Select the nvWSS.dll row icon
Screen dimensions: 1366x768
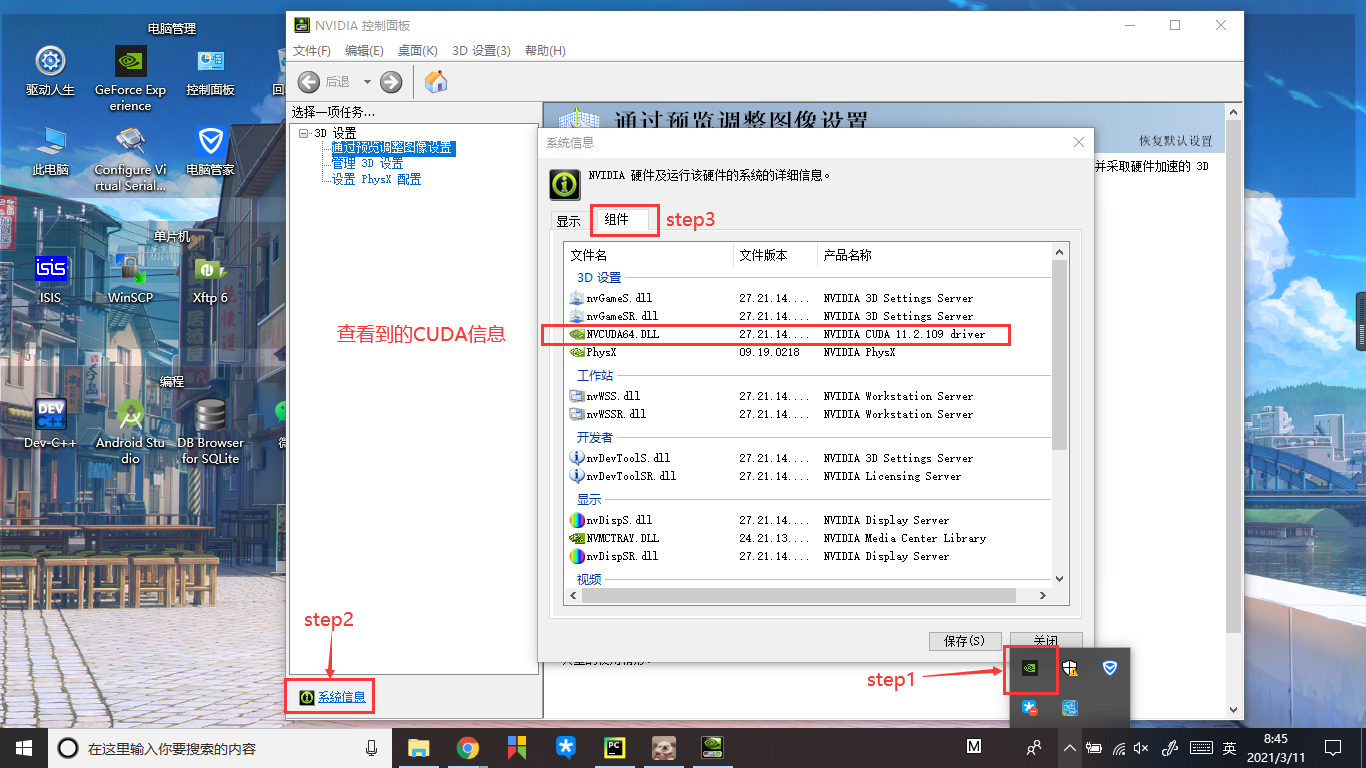(x=577, y=396)
